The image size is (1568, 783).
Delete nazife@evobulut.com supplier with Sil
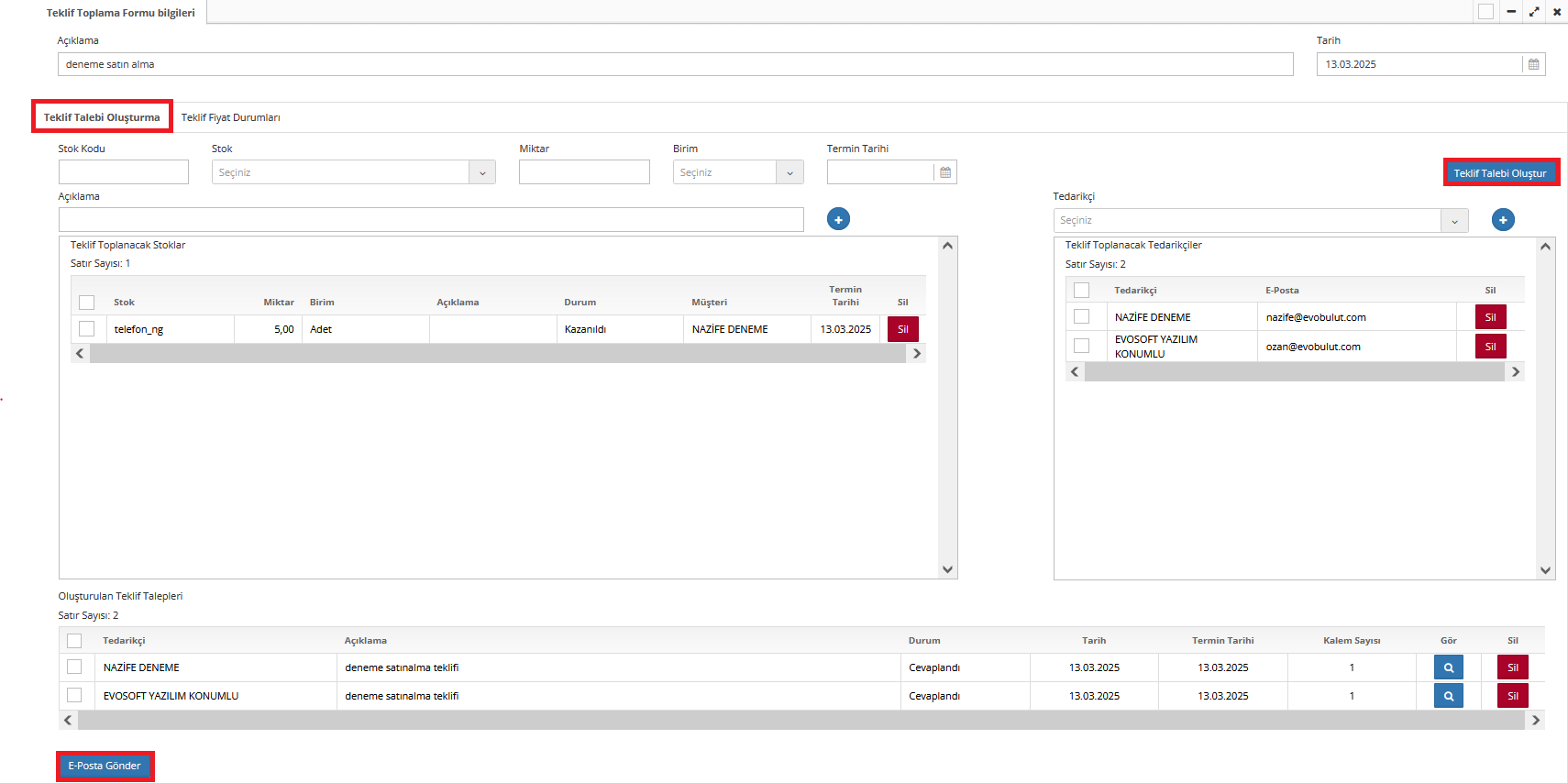click(1490, 317)
